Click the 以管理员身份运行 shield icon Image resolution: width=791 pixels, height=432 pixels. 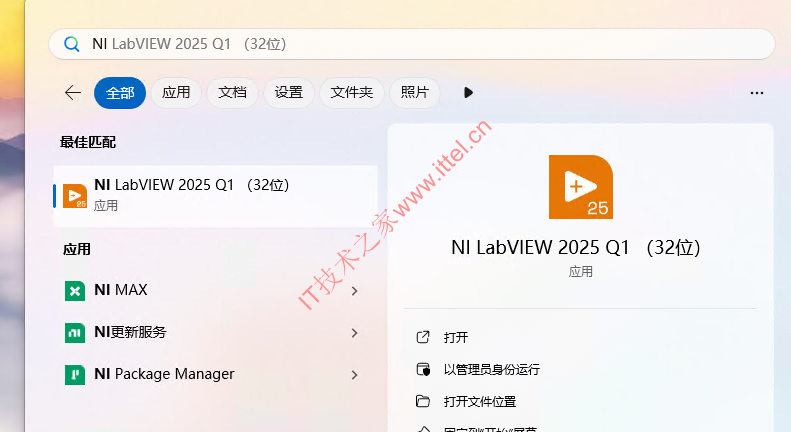coord(423,369)
